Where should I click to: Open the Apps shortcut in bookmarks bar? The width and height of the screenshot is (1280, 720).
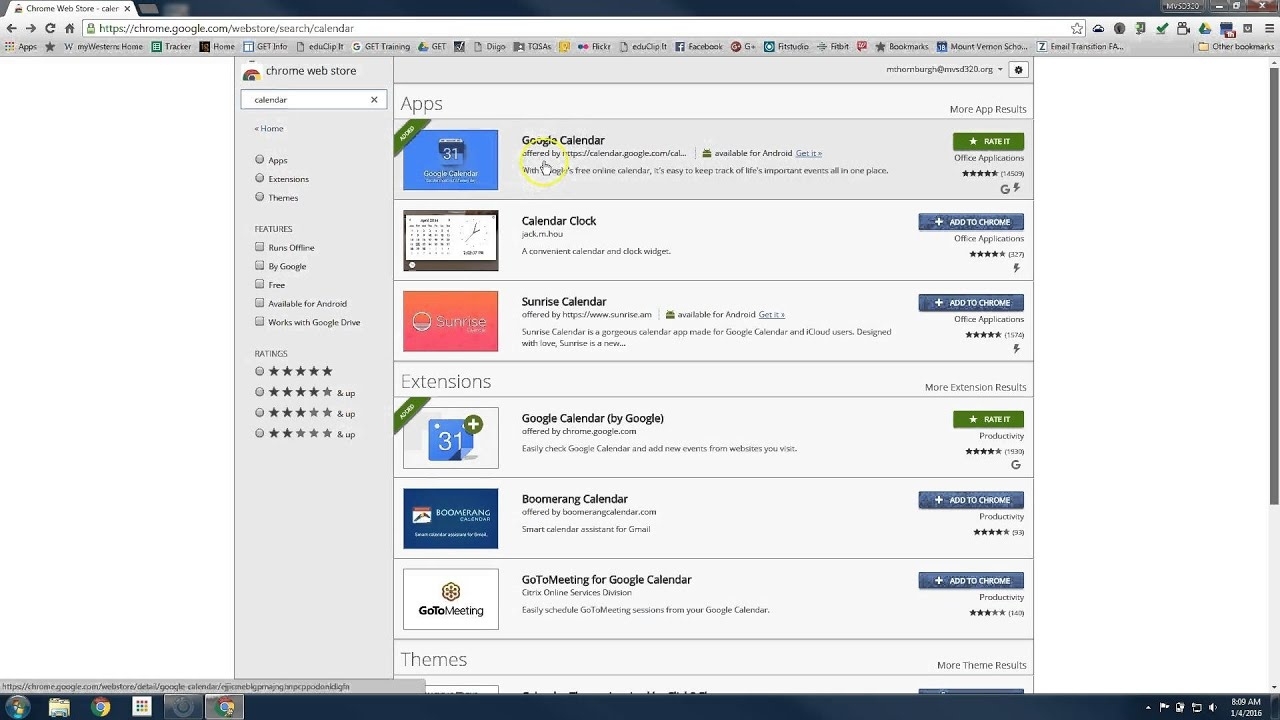[21, 46]
